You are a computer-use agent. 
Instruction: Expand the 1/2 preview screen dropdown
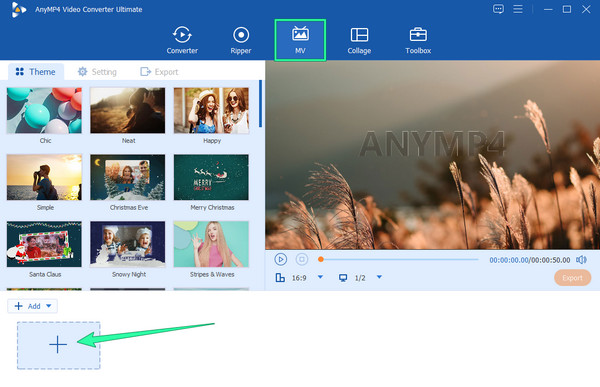(379, 277)
